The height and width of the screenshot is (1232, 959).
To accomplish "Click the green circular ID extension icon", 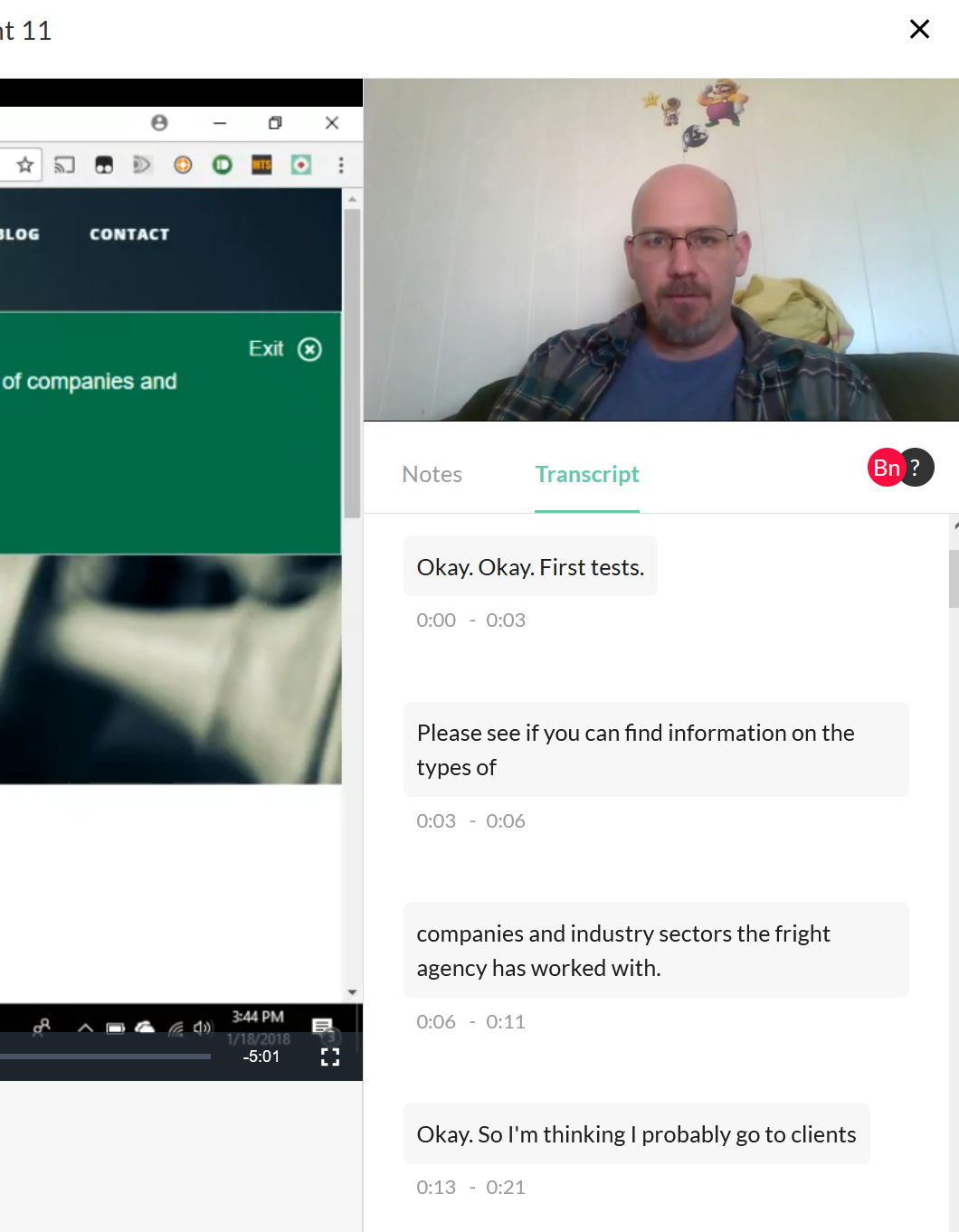I will tap(223, 165).
